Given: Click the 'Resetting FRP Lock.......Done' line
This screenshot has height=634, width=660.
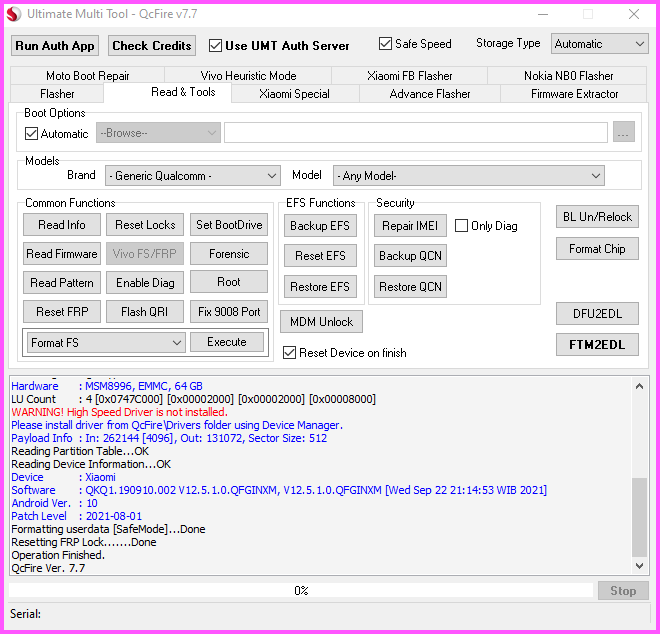Looking at the screenshot, I should pyautogui.click(x=84, y=542).
